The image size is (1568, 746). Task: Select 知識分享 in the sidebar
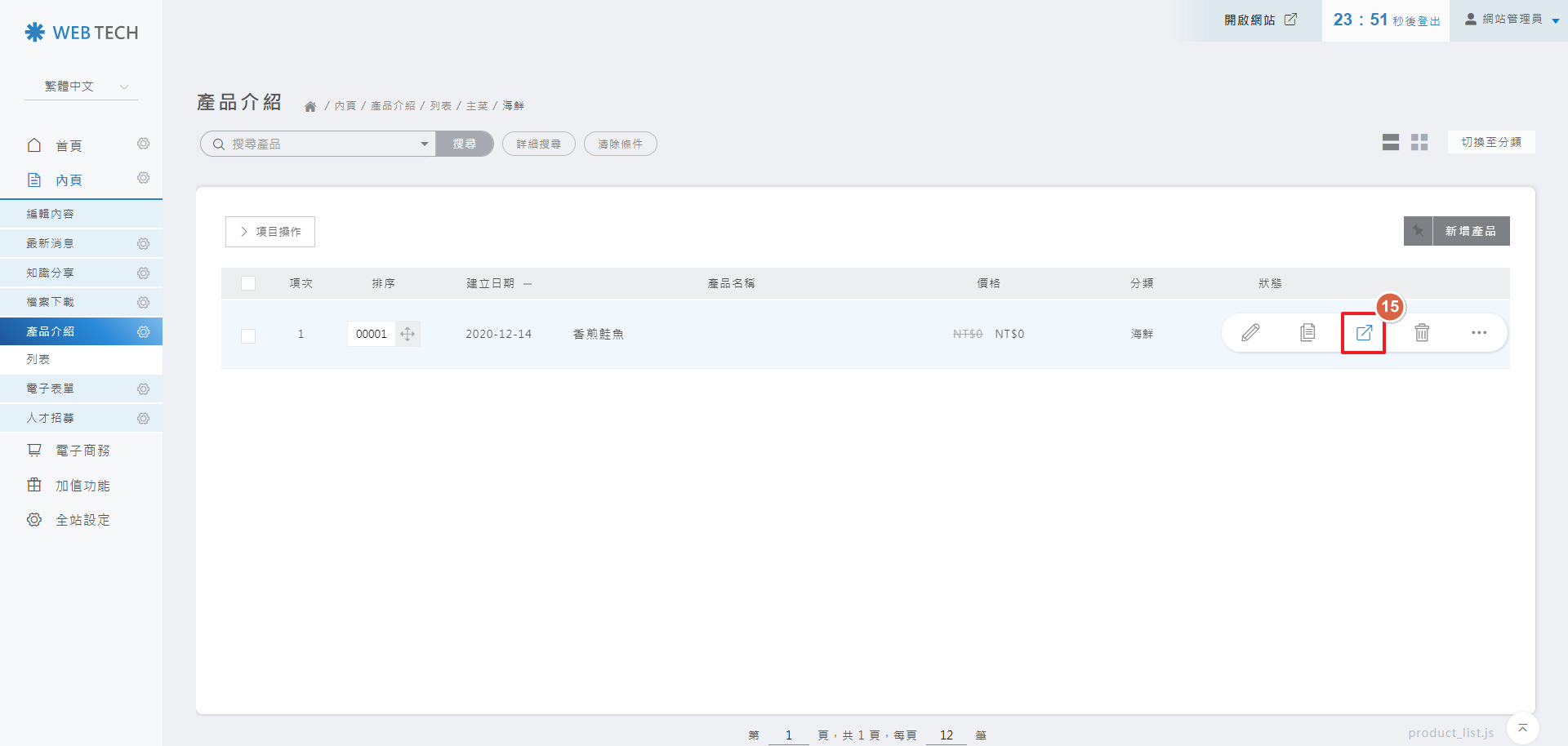pos(51,273)
